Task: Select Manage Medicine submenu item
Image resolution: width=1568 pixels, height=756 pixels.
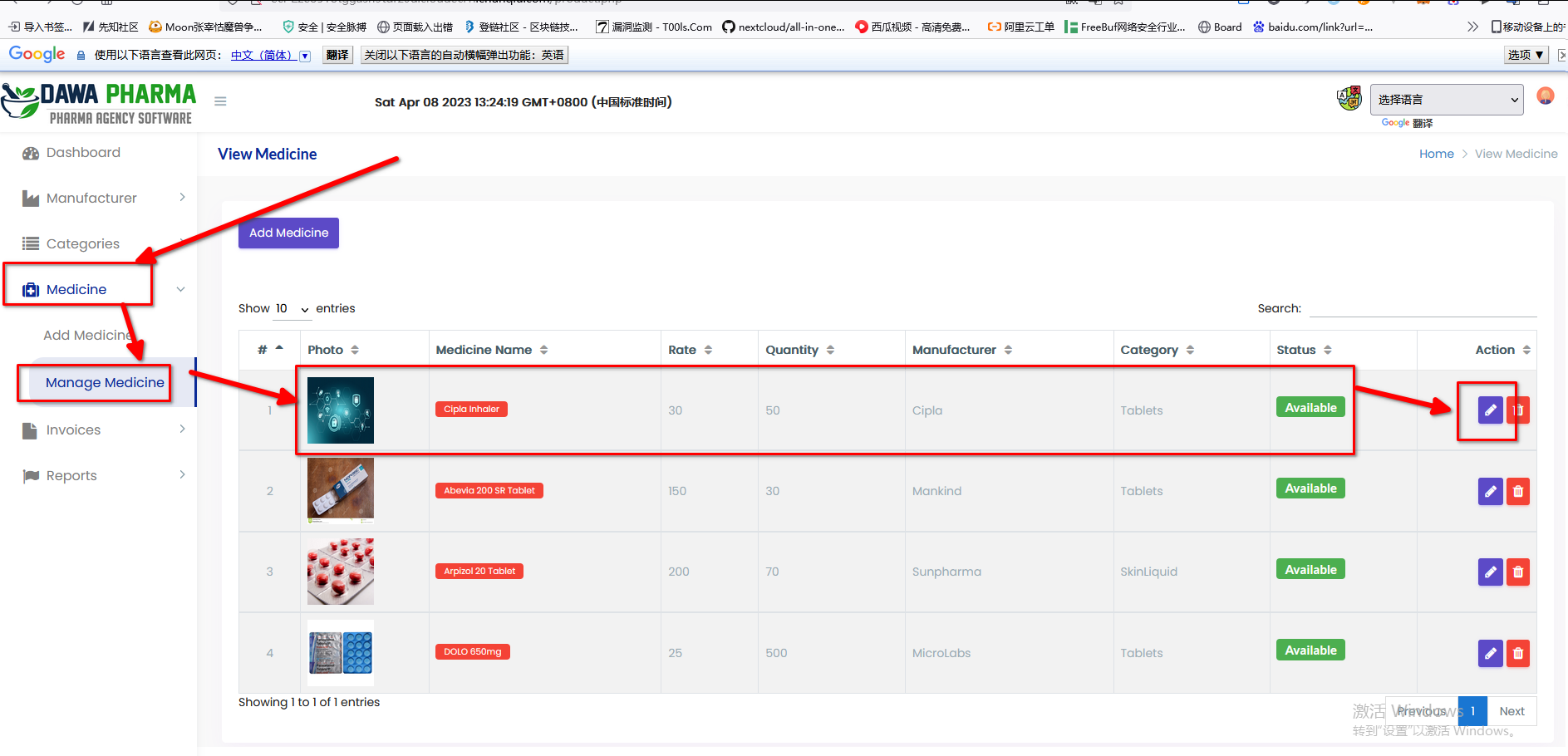Action: coord(105,383)
